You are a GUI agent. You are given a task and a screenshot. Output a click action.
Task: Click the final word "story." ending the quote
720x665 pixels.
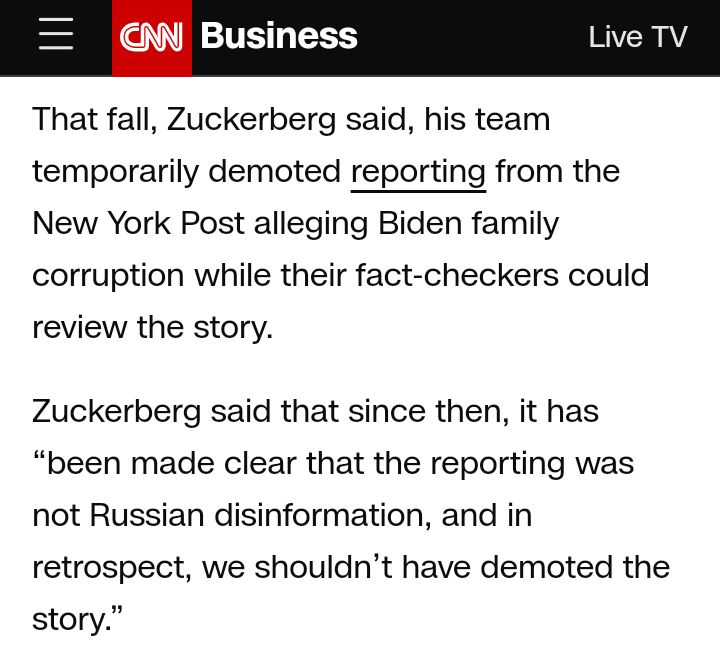[74, 619]
